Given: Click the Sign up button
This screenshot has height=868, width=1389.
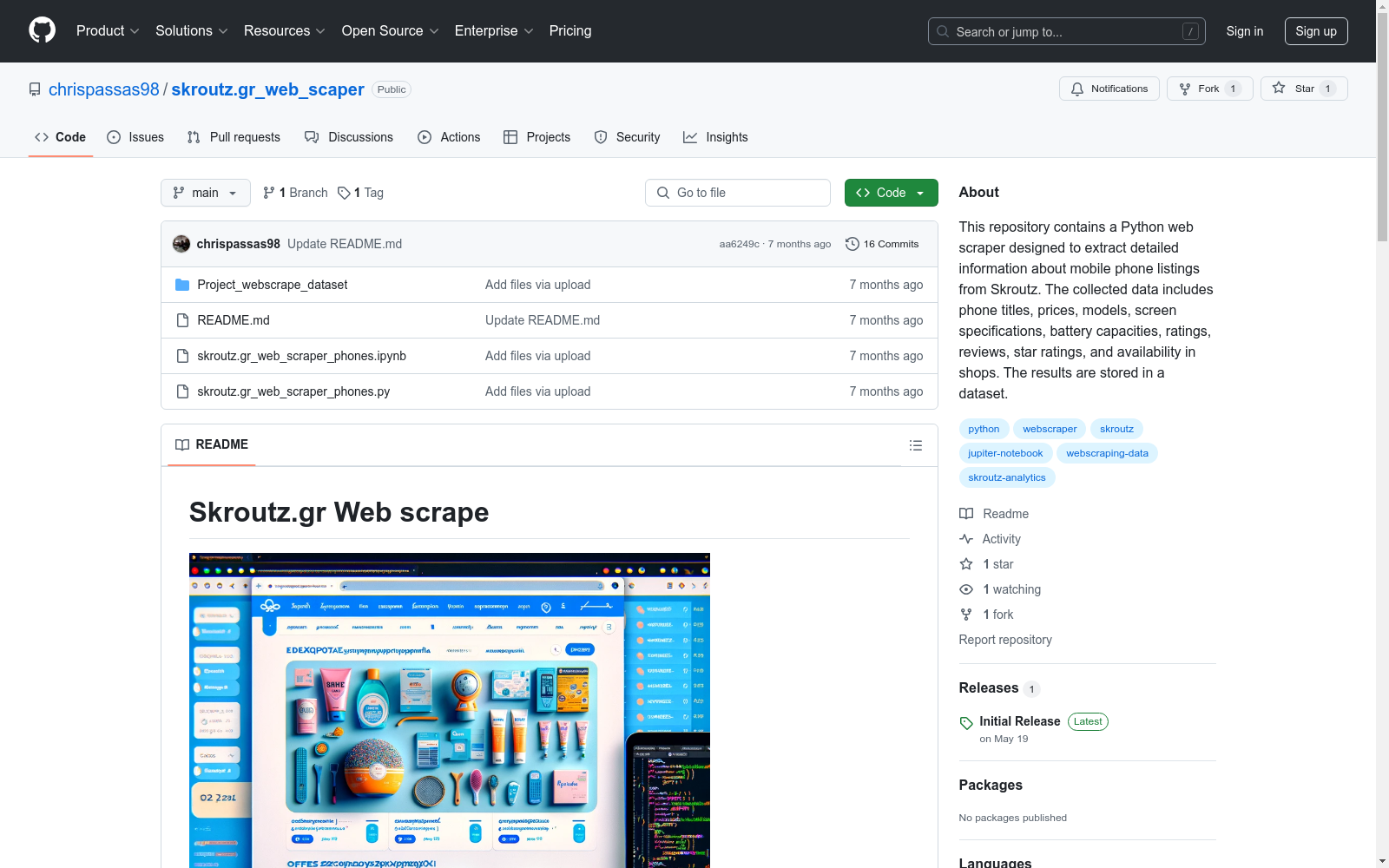Looking at the screenshot, I should point(1316,31).
